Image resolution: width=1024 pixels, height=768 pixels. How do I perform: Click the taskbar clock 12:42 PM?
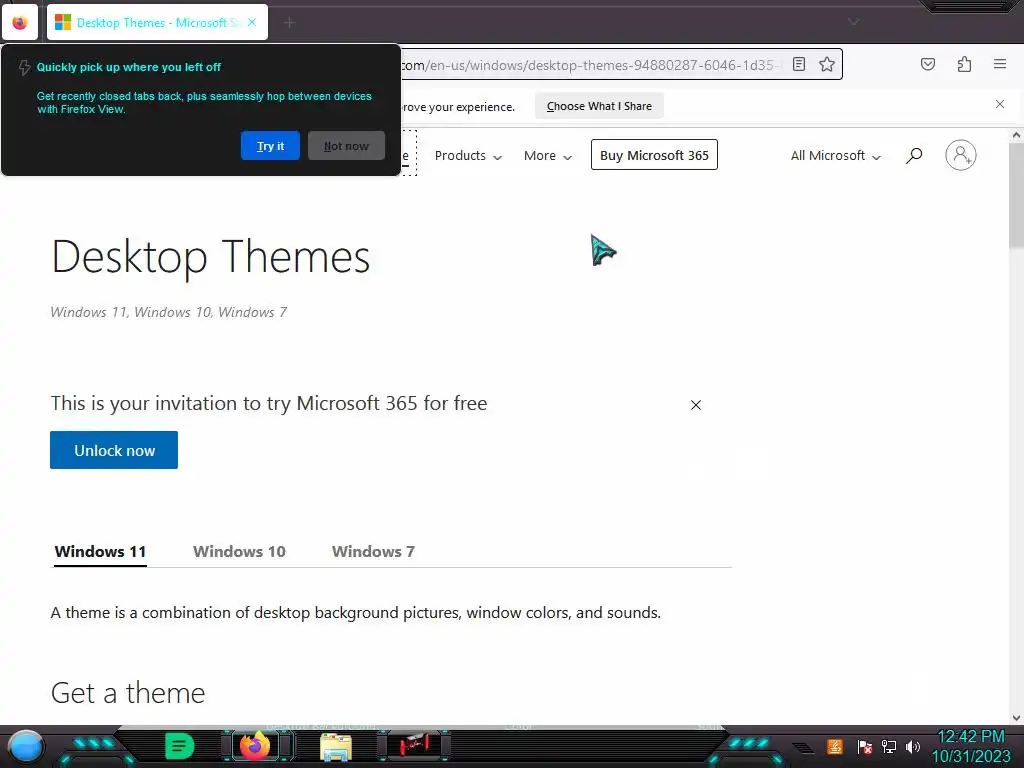click(971, 737)
